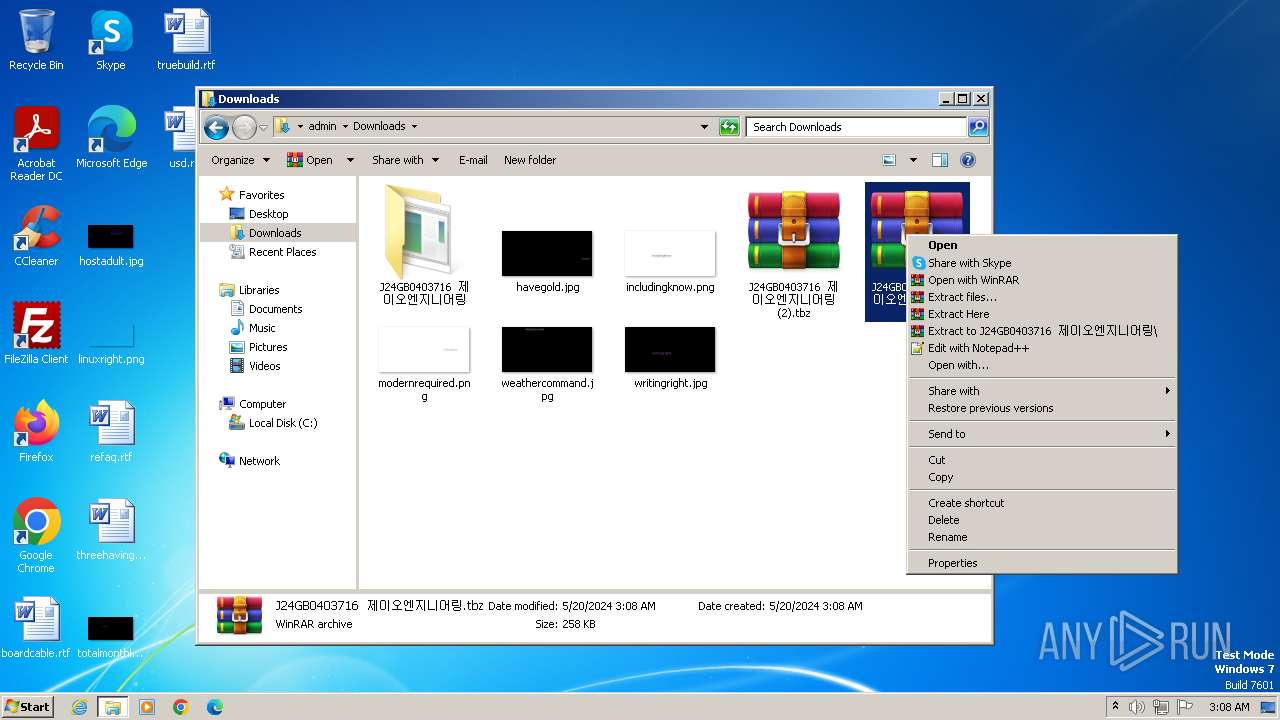Launch FileZilla Client shortcut

pos(36,334)
